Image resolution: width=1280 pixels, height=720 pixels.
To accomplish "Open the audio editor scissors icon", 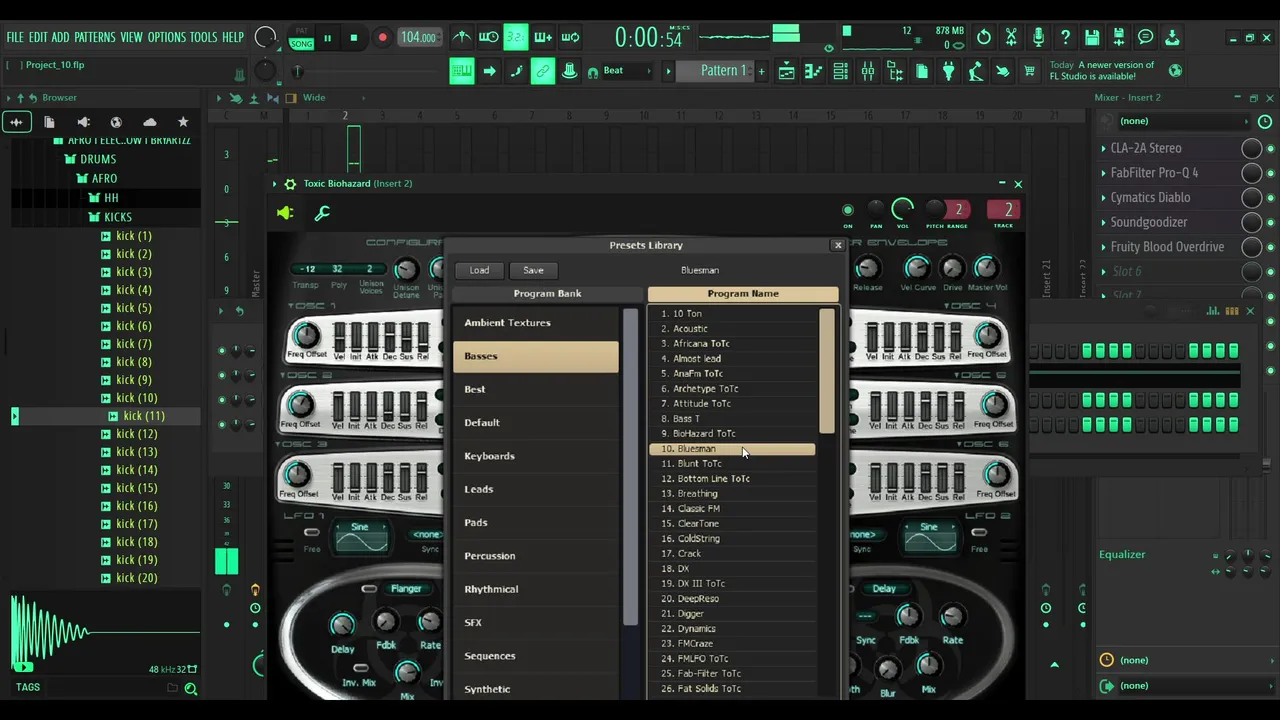I will click(x=1011, y=38).
